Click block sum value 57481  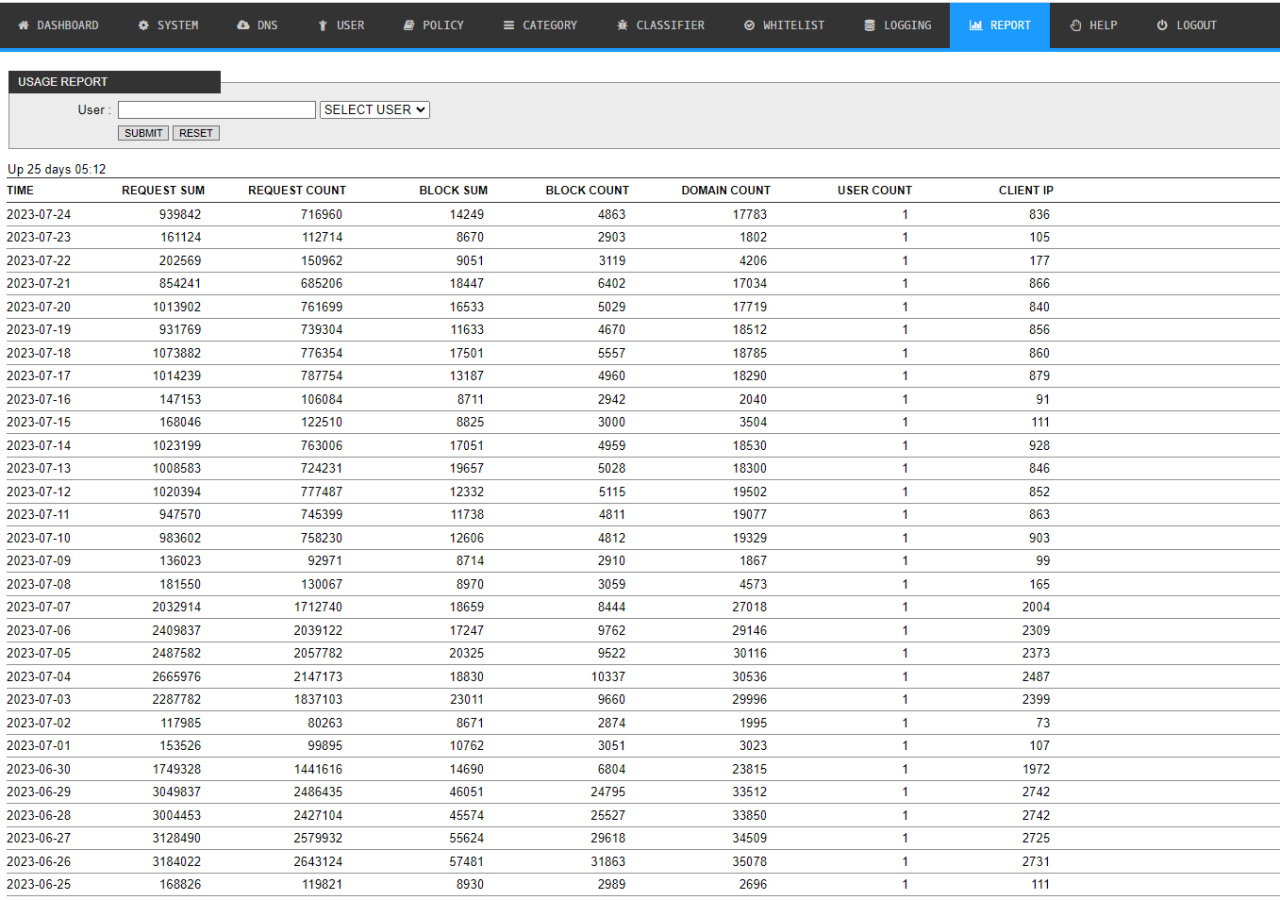[467, 861]
